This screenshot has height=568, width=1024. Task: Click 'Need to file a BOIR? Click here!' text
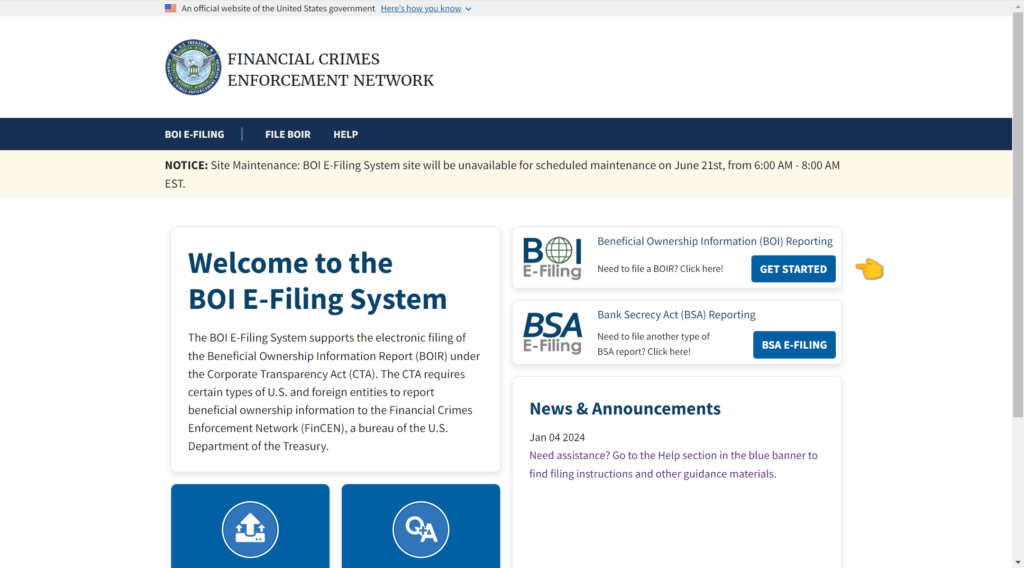coord(660,268)
